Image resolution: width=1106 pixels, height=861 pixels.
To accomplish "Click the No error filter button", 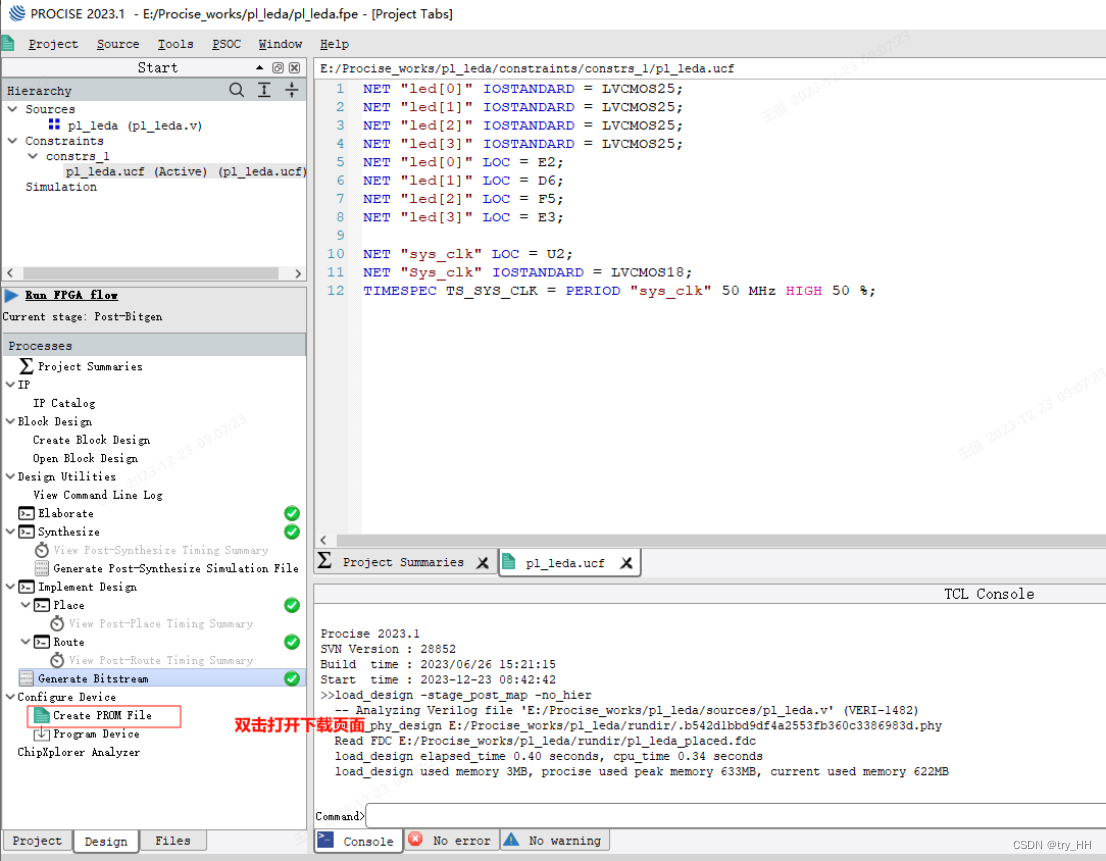I will [x=452, y=841].
